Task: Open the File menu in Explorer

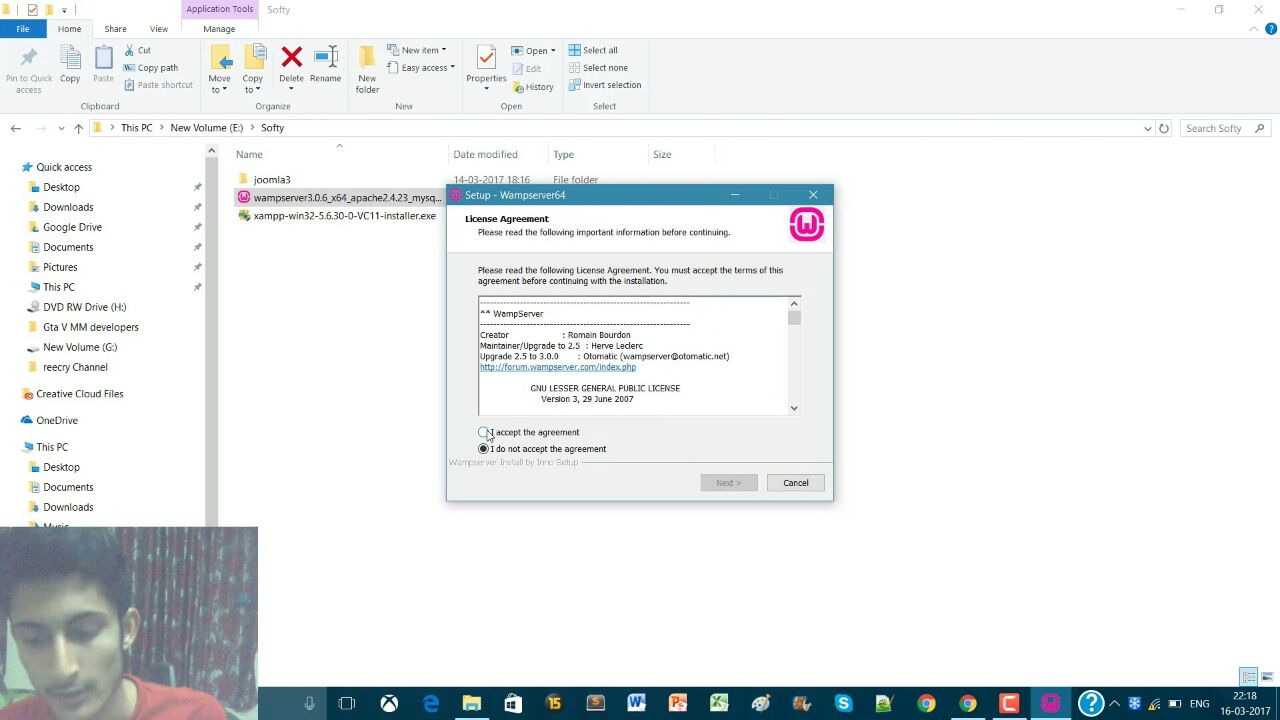Action: [22, 29]
